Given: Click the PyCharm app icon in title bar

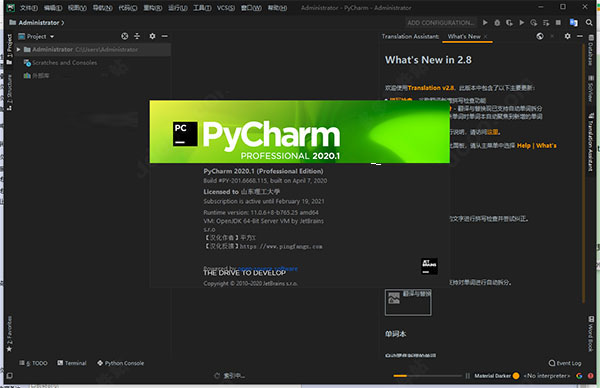Looking at the screenshot, I should click(x=11, y=8).
